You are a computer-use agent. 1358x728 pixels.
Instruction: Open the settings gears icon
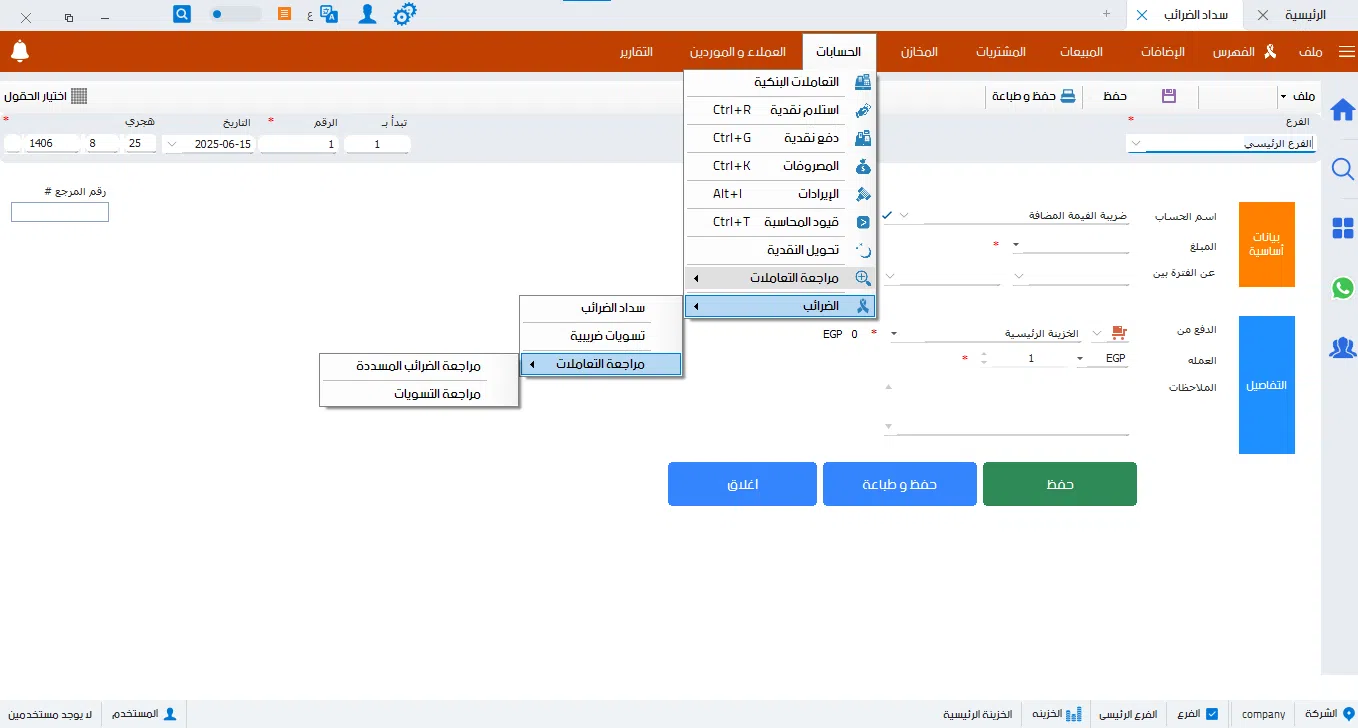[x=404, y=15]
